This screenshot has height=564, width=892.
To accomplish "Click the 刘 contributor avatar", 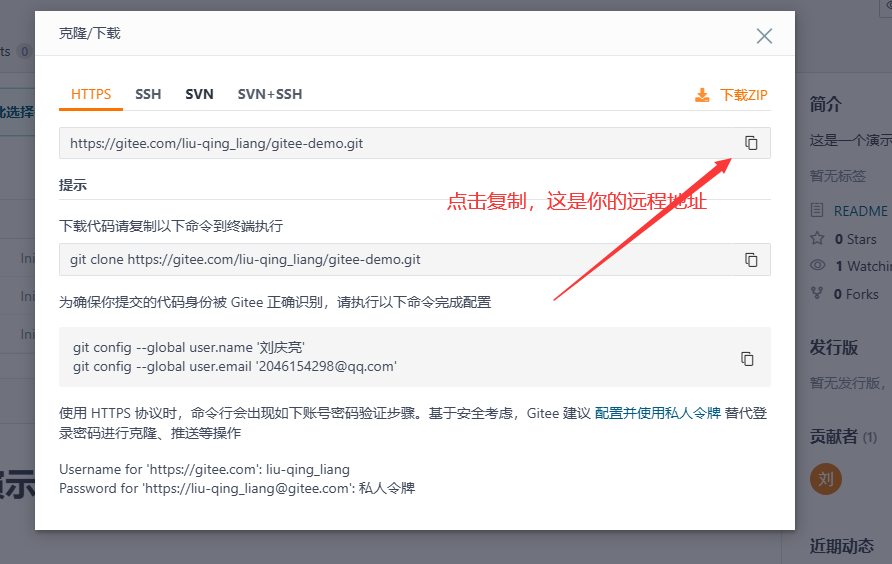I will [x=826, y=479].
